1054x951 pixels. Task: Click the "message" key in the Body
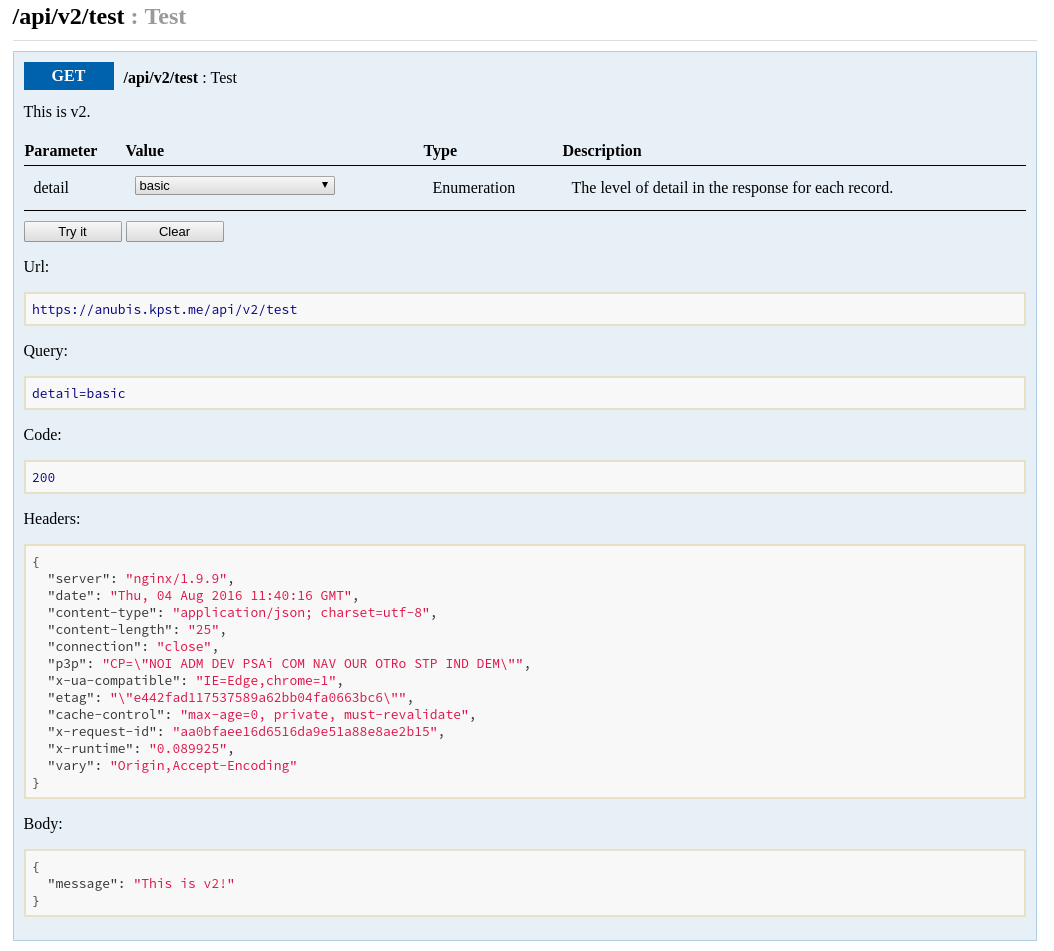pyautogui.click(x=83, y=883)
